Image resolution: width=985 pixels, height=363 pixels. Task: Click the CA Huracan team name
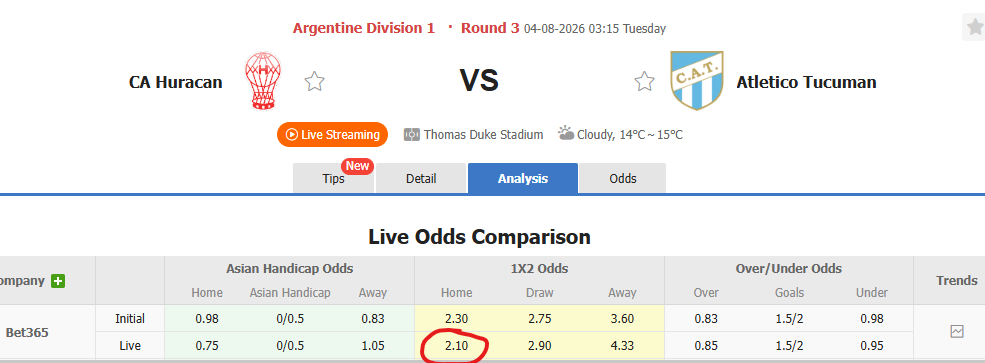pyautogui.click(x=176, y=82)
